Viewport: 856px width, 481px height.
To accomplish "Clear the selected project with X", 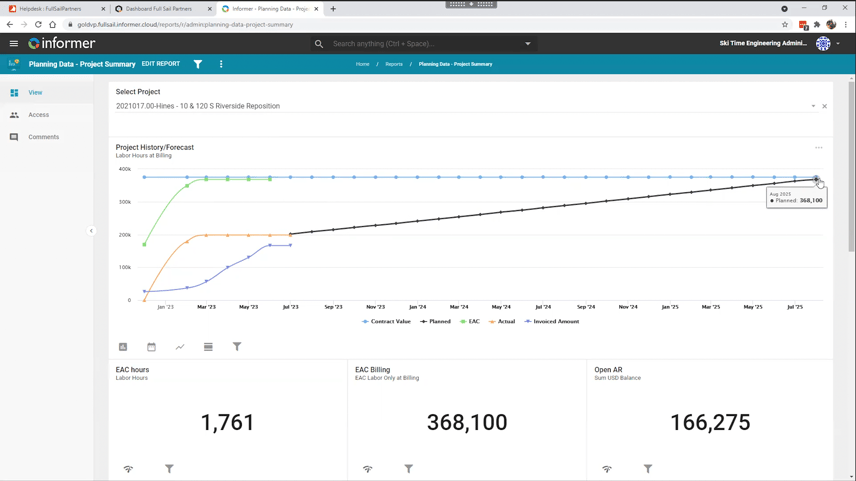I will tap(824, 106).
